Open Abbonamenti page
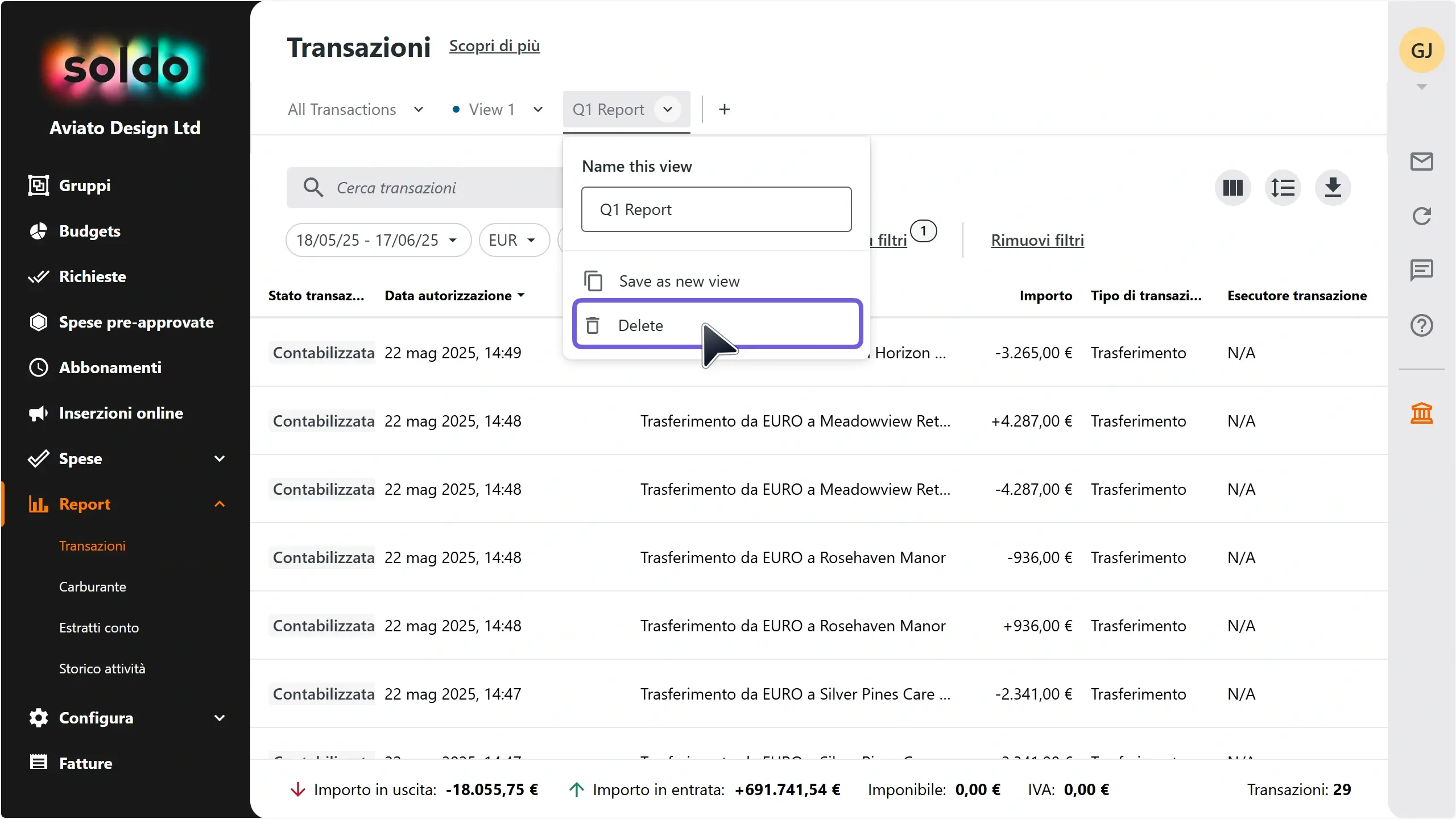The image size is (1456, 819). click(x=95, y=367)
